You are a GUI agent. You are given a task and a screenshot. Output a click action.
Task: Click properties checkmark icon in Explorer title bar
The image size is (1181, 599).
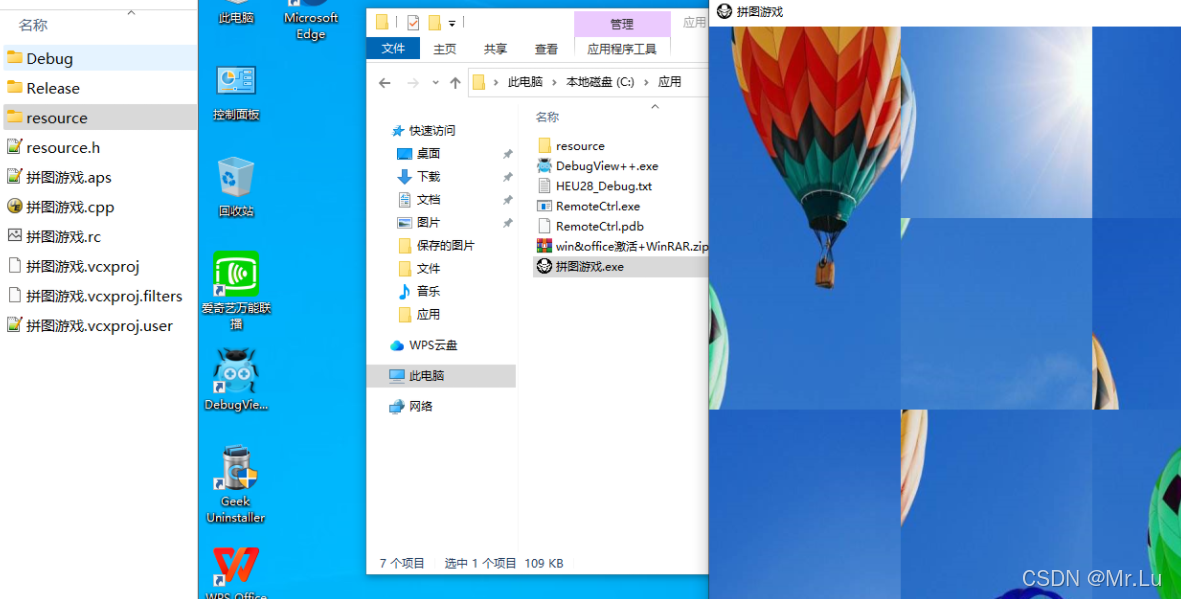pyautogui.click(x=413, y=23)
